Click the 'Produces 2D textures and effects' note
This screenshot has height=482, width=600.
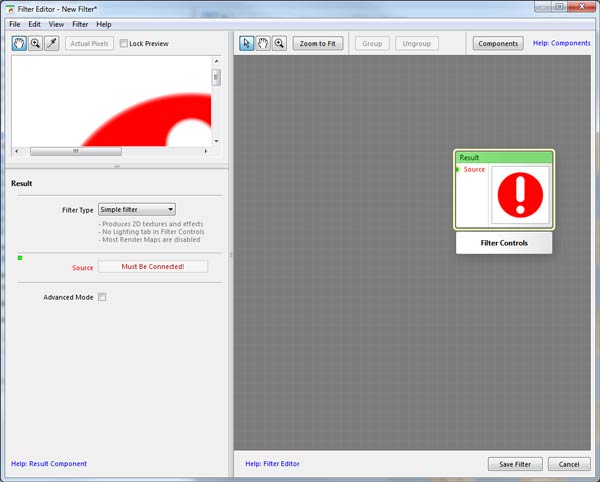pyautogui.click(x=151, y=224)
